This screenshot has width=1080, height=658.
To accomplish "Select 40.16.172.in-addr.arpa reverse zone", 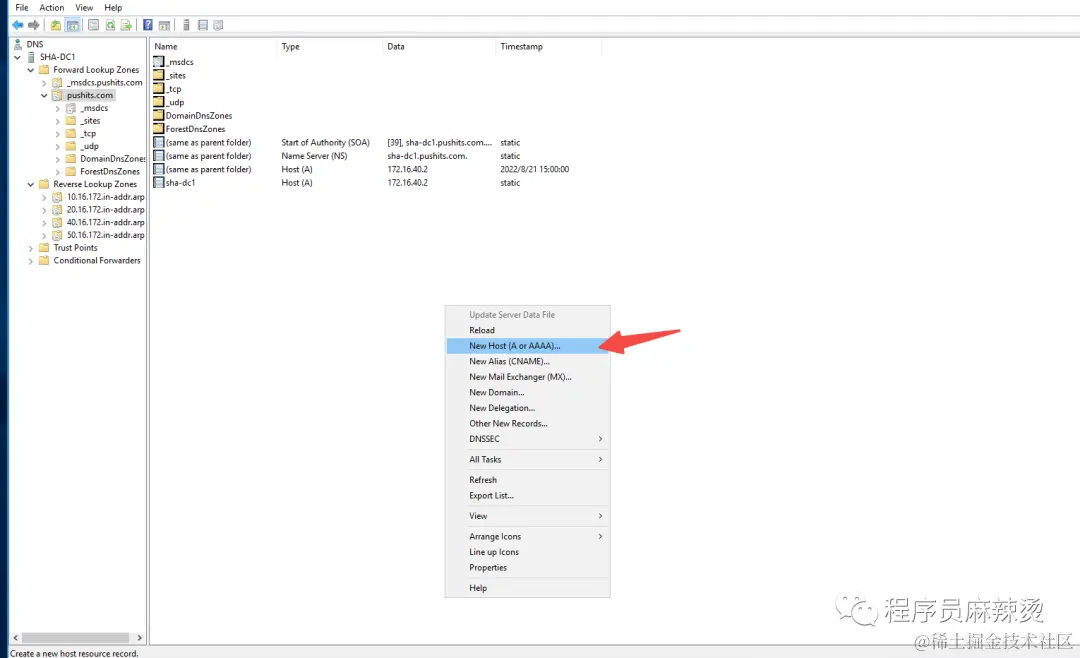I will tap(105, 223).
